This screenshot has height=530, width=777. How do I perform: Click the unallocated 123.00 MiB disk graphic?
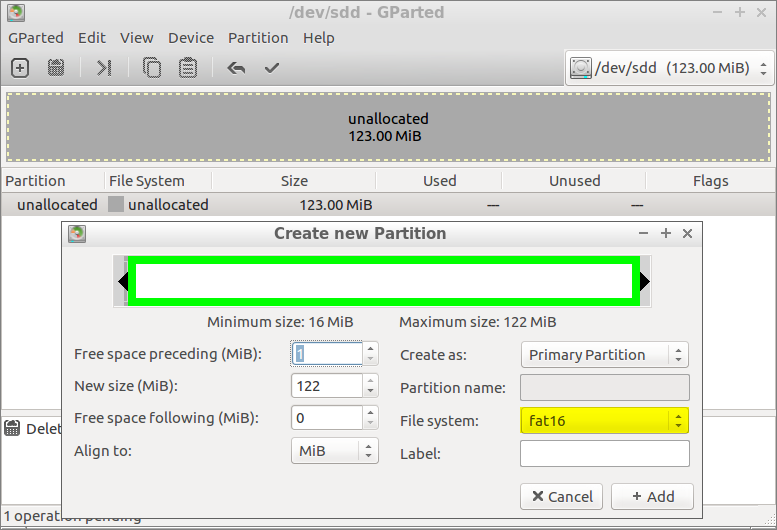pyautogui.click(x=388, y=127)
